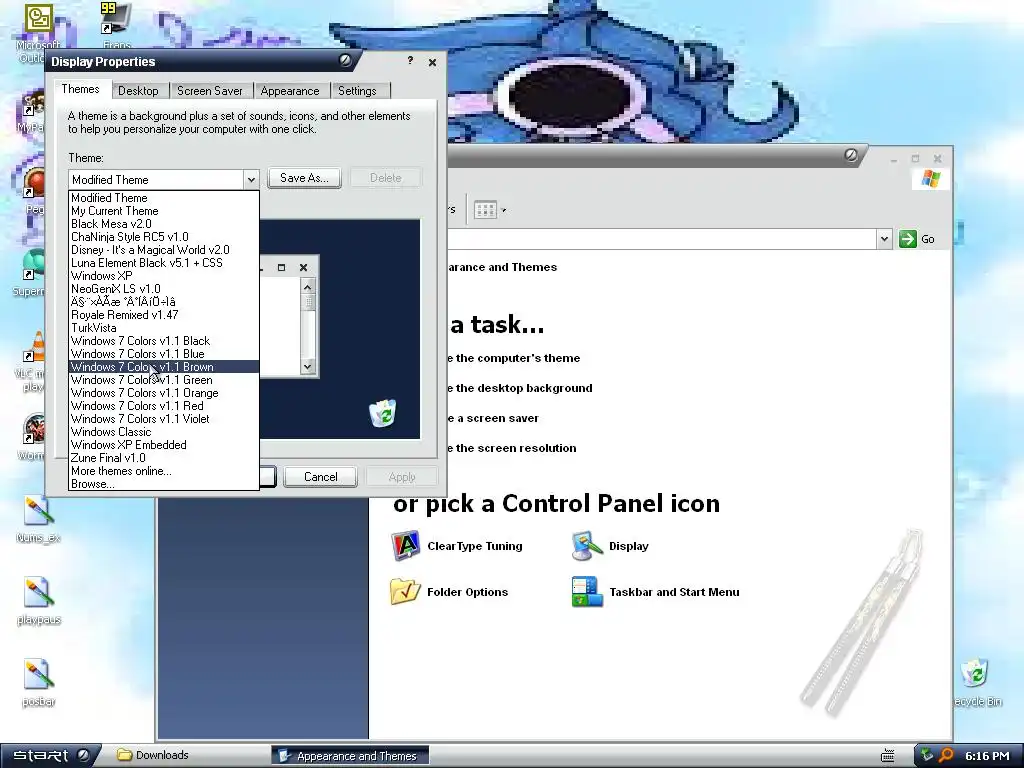
Task: Click the Control Panel address input field
Action: pyautogui.click(x=661, y=239)
